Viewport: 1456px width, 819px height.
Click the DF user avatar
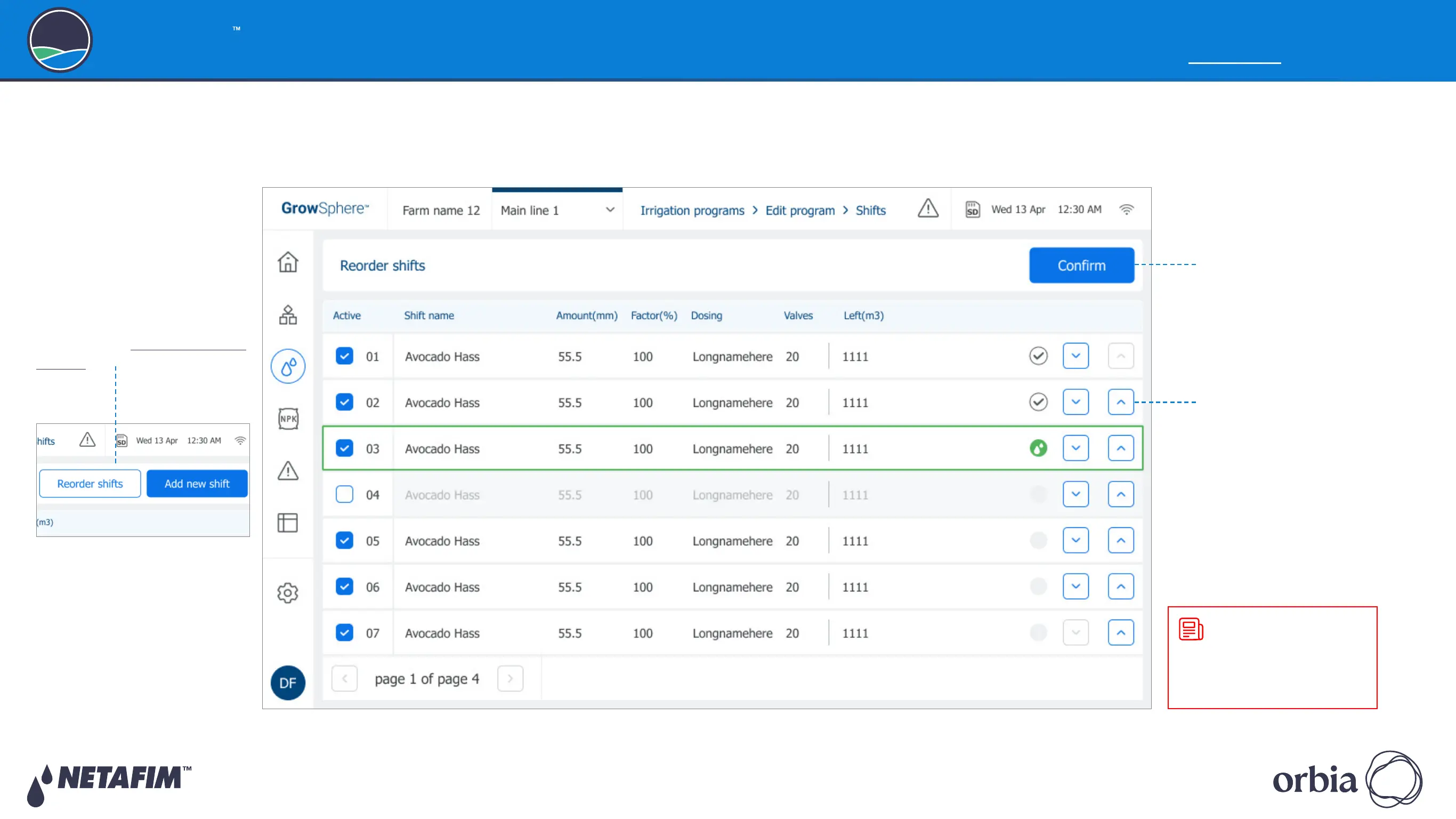(x=288, y=682)
